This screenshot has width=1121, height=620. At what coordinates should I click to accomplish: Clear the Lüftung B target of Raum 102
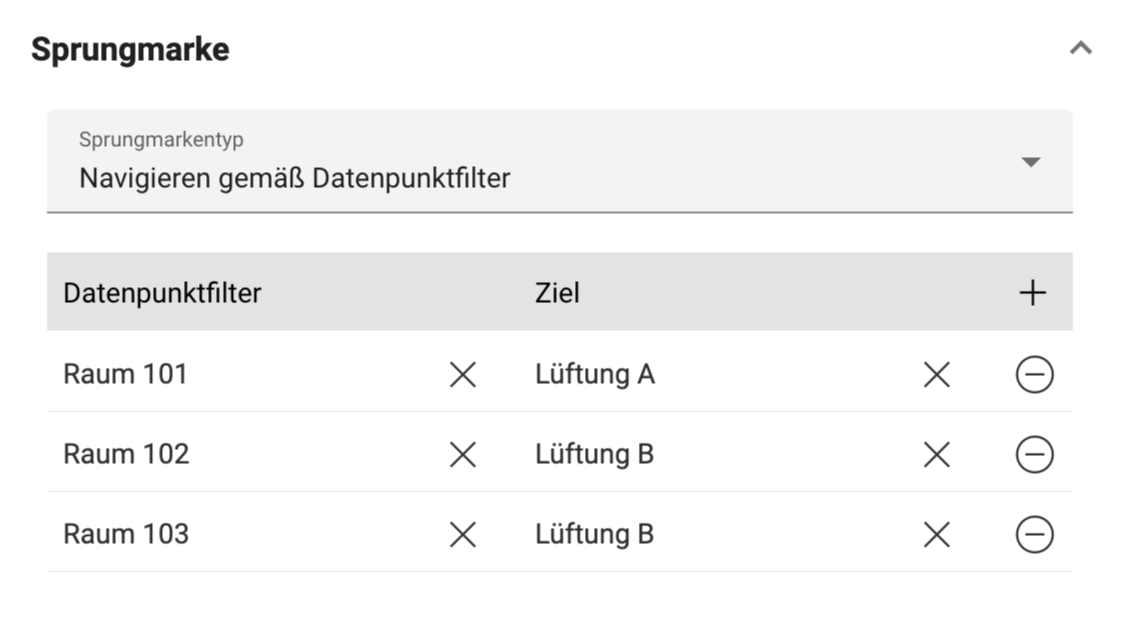point(938,455)
